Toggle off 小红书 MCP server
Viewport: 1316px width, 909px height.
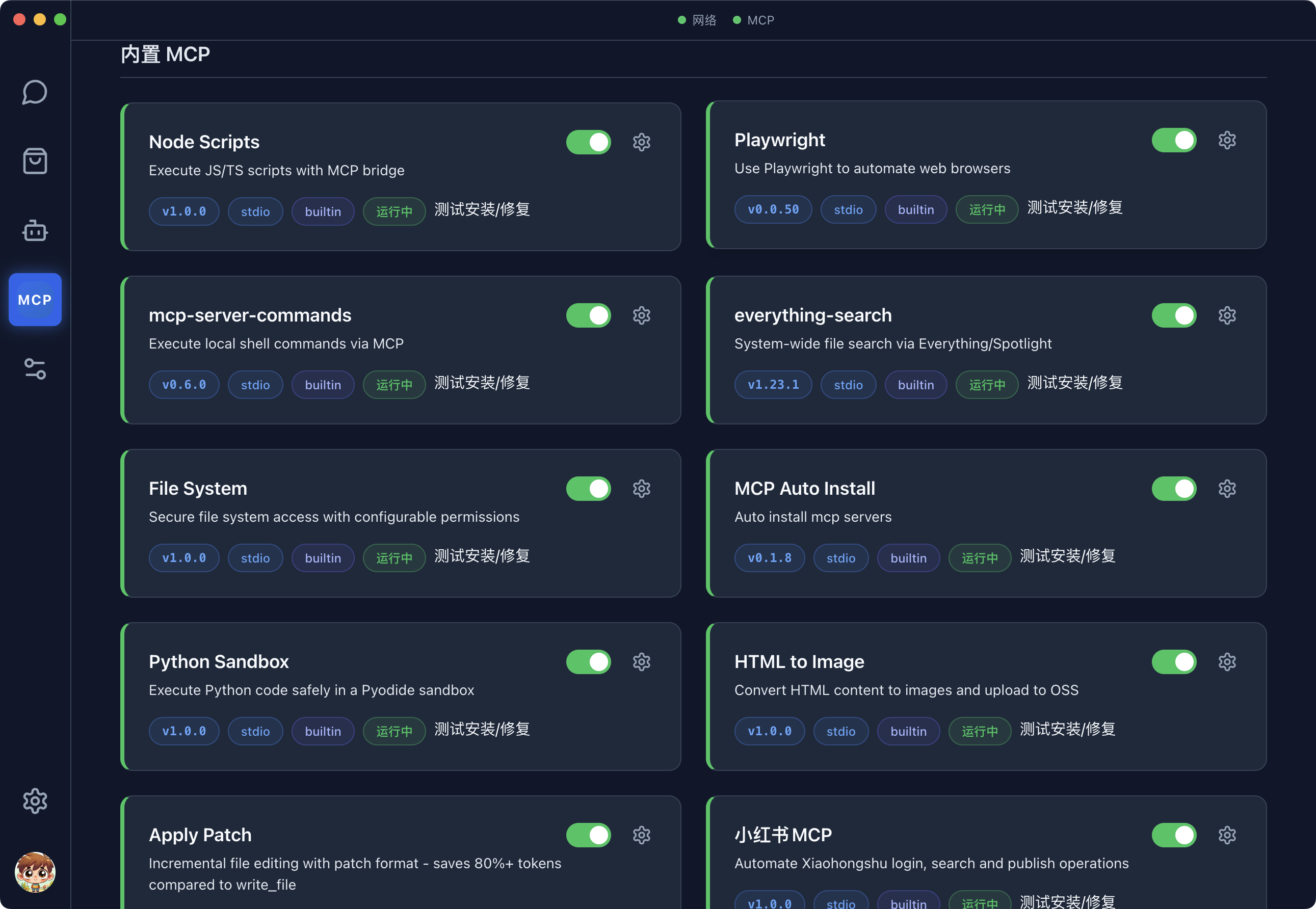point(1174,835)
